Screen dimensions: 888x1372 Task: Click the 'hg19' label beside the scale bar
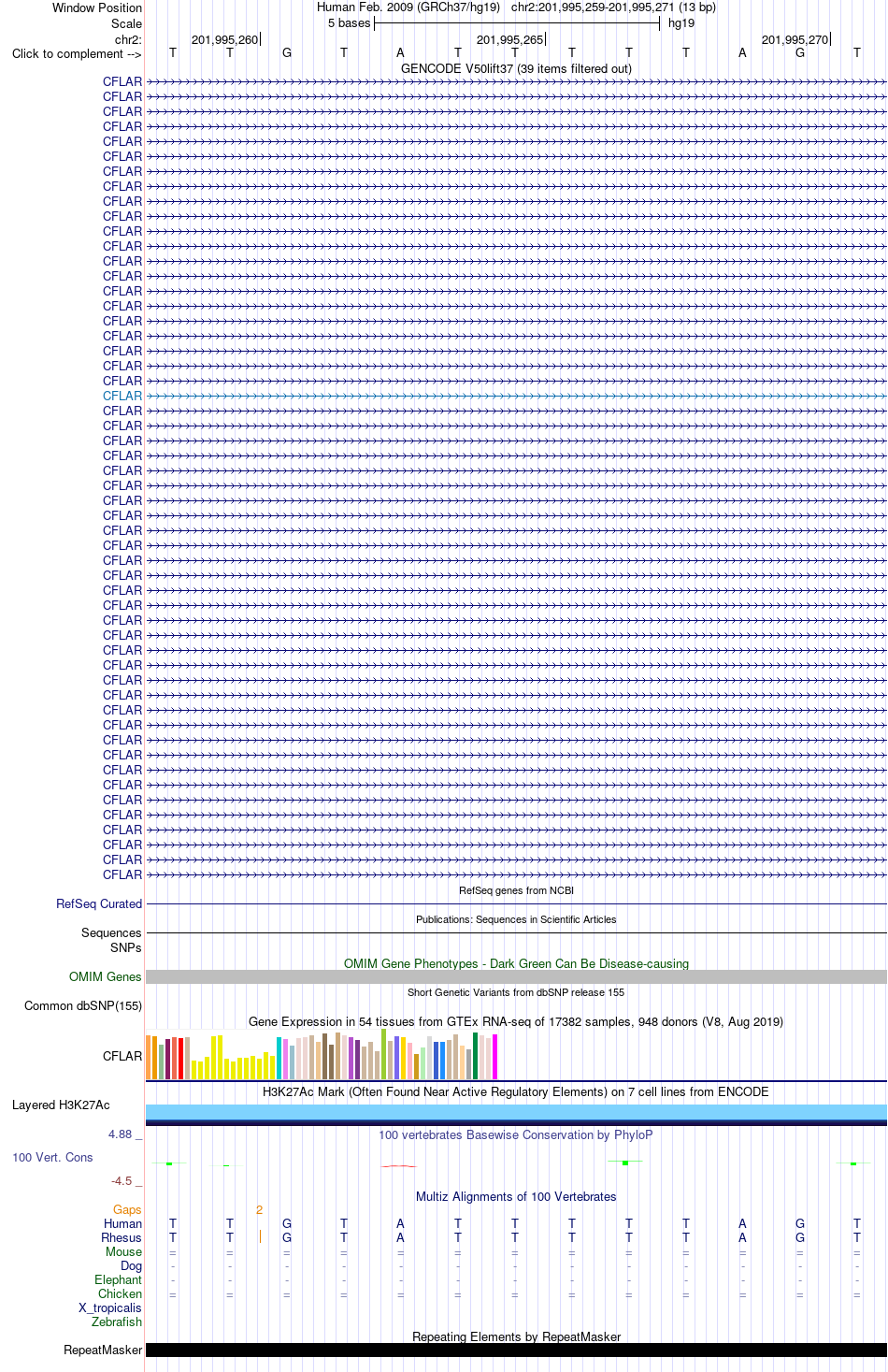[681, 23]
